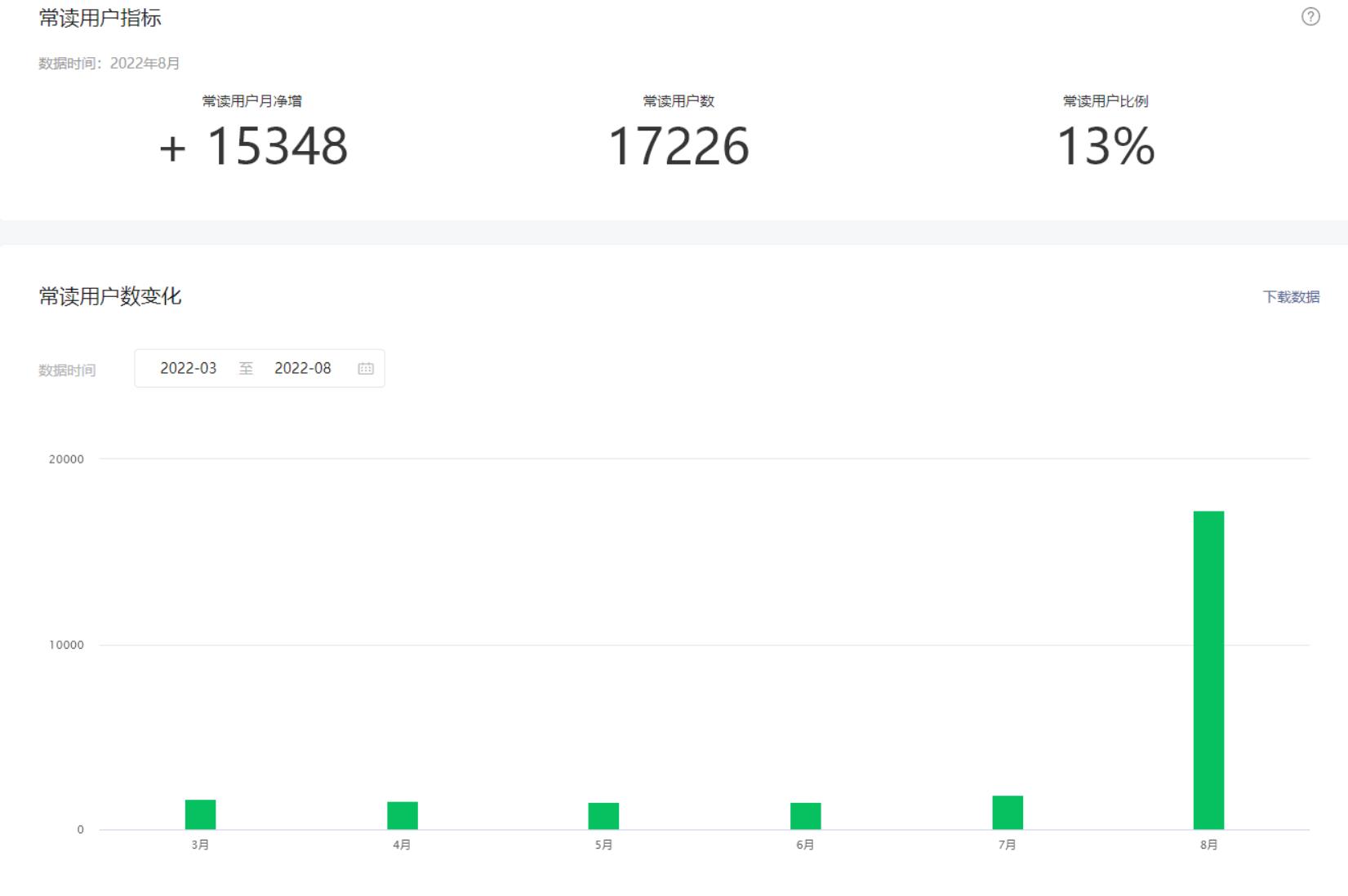
Task: Click the 常读用户月净增 label
Action: point(252,101)
